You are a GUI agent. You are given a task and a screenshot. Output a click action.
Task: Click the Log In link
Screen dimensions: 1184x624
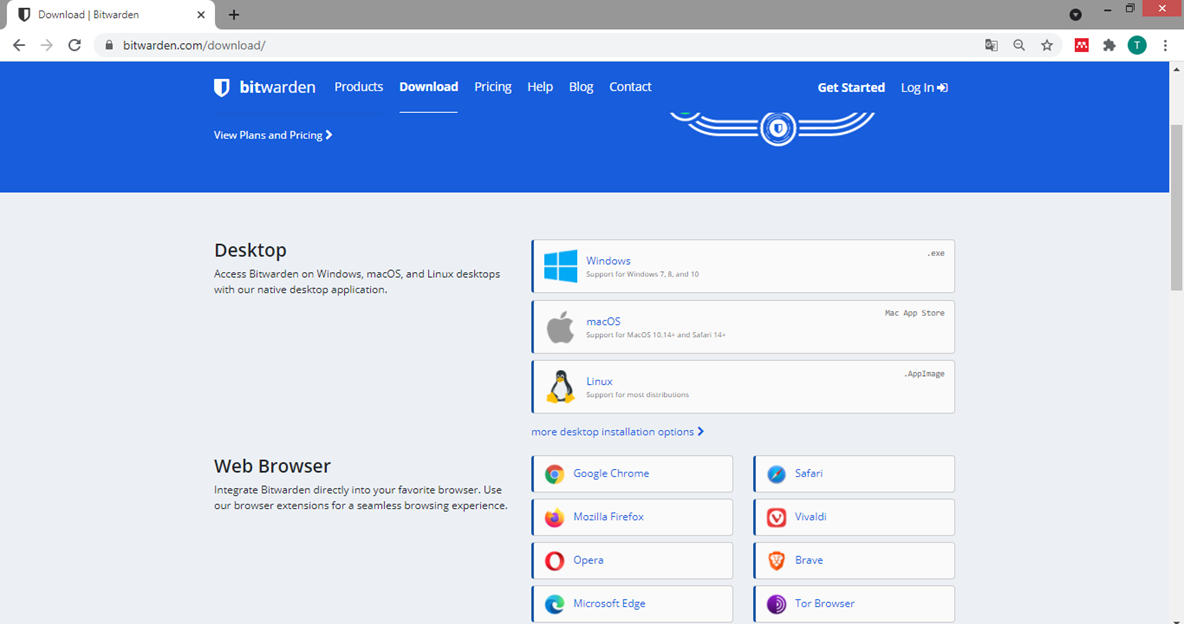[924, 88]
